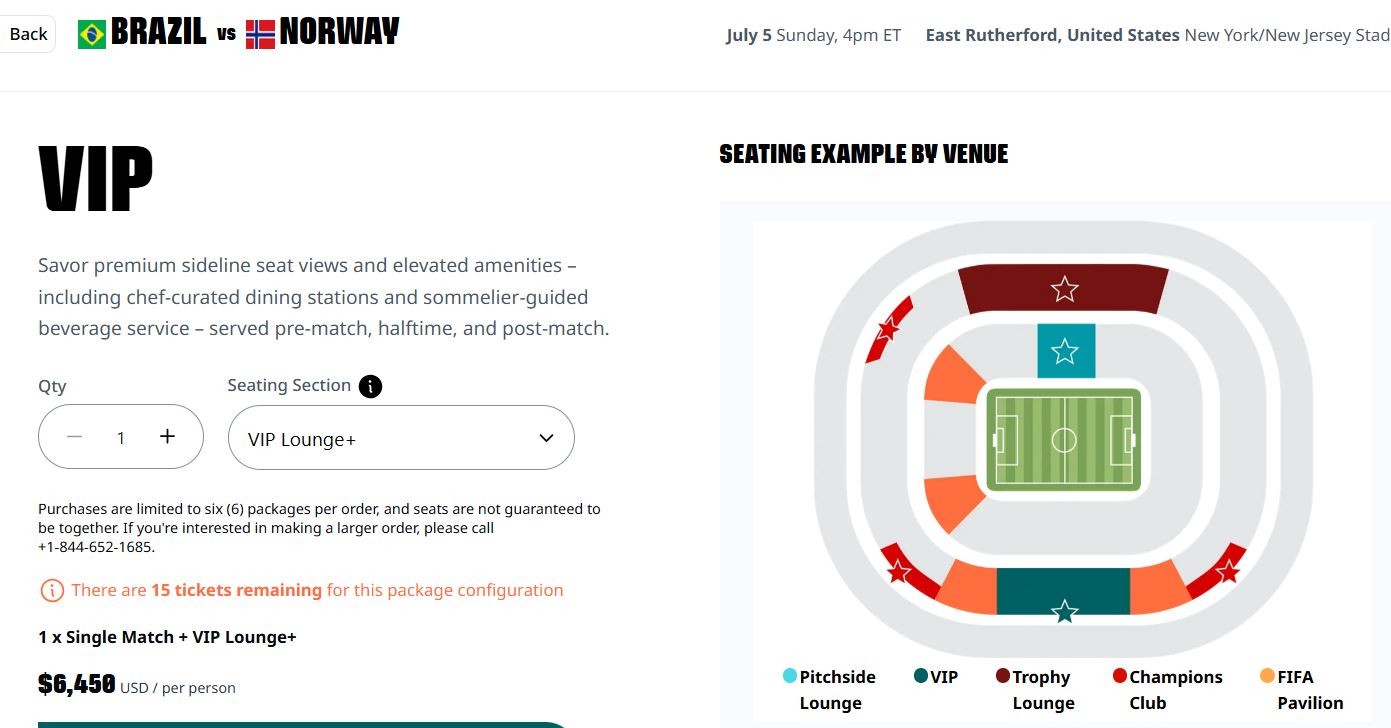This screenshot has height=728, width=1391.
Task: Click the Seating Section info icon
Action: coord(370,386)
